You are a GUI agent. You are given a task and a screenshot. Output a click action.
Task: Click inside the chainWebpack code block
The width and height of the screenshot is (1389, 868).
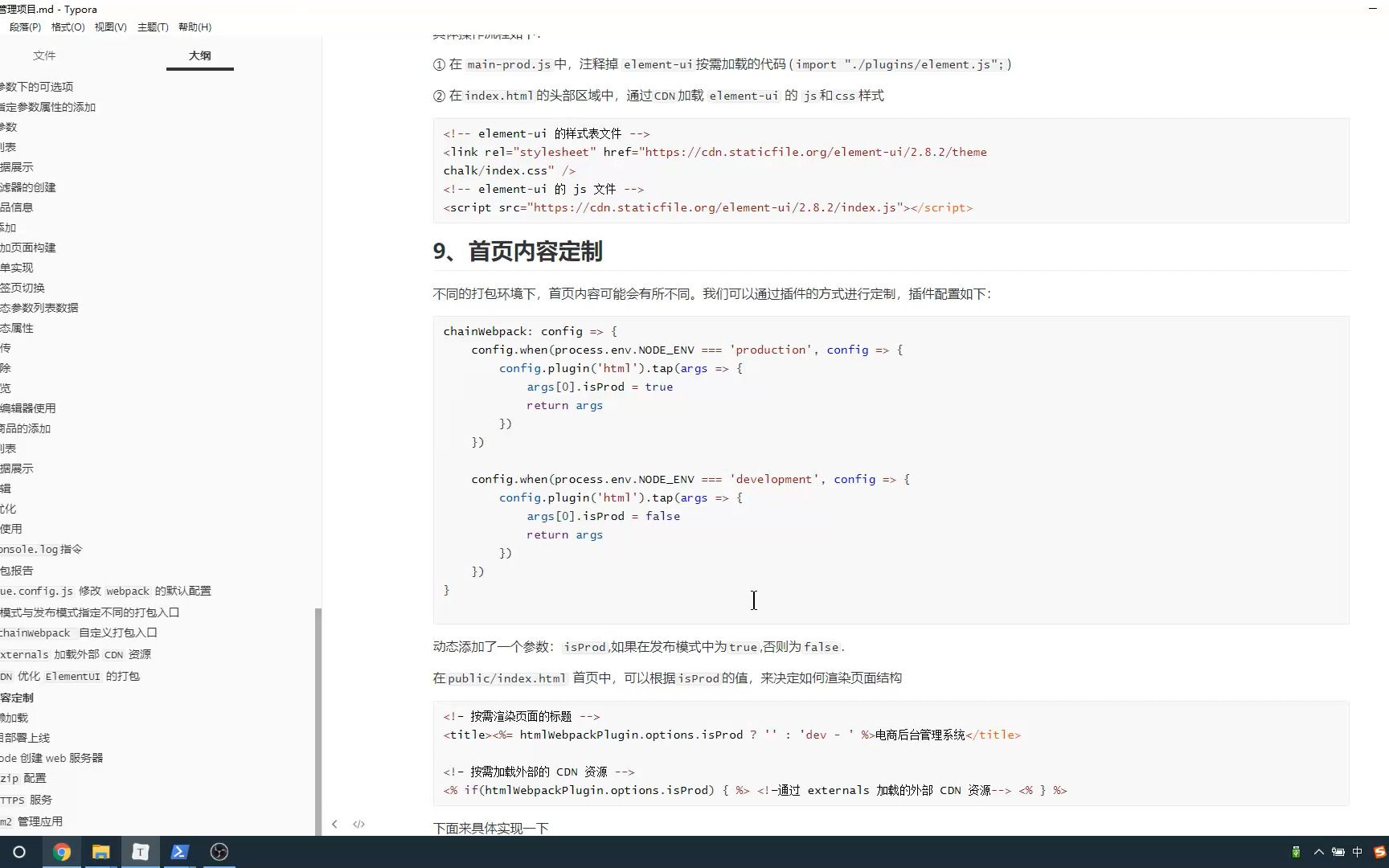click(x=891, y=469)
